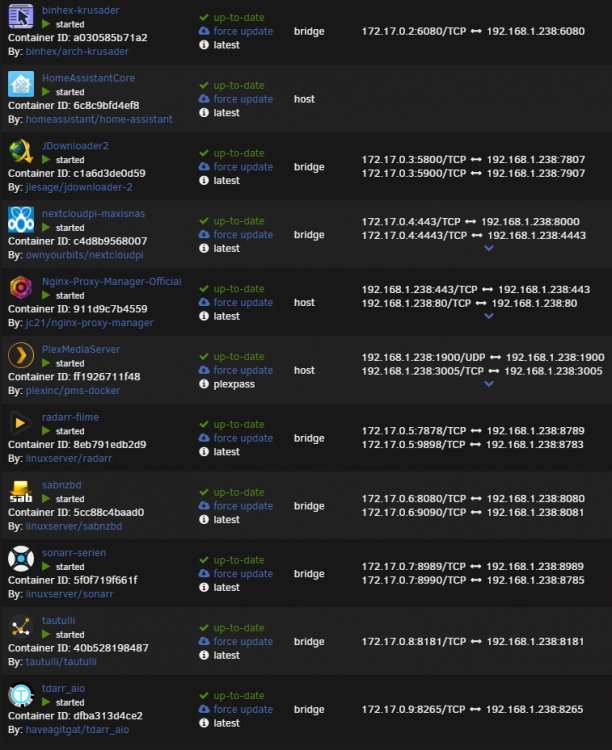Expand port mappings for PlexMediaServer
This screenshot has width=612, height=750.
(489, 384)
